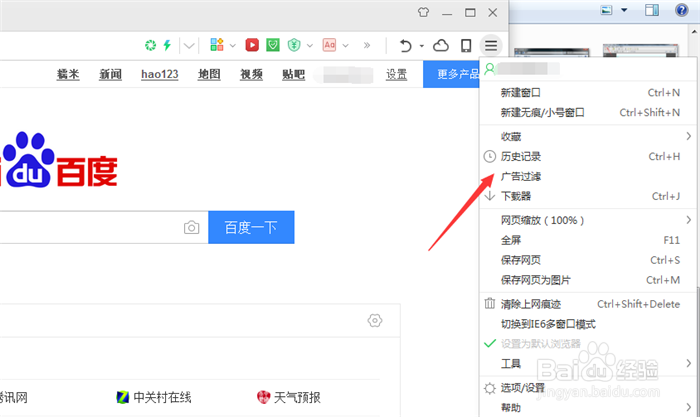Open 历史记录 from the menu
This screenshot has width=700, height=417.
(x=588, y=156)
